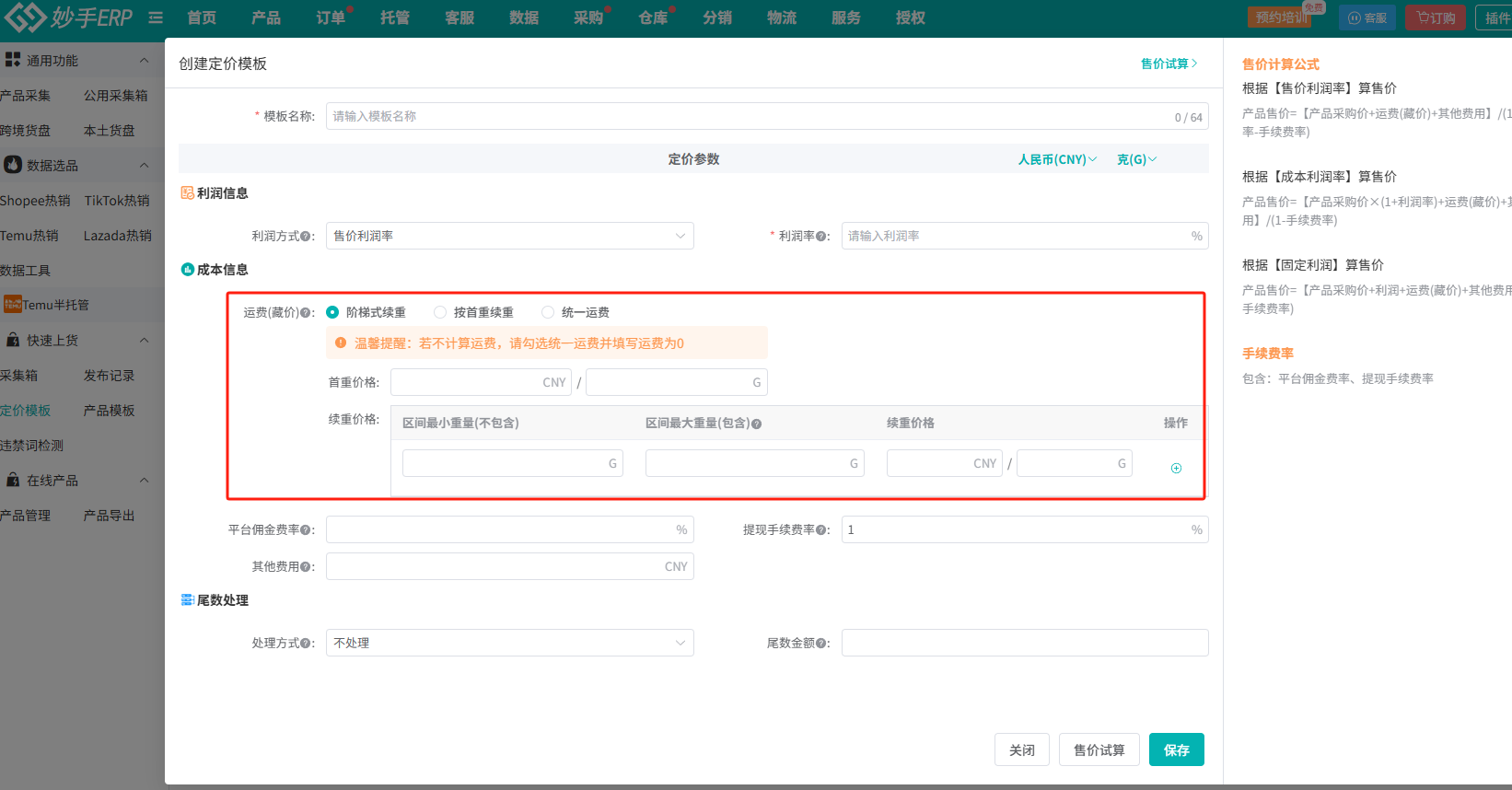Click the hamburger menu icon beside 妙手ERP logo
This screenshot has height=790, width=1512.
click(156, 17)
